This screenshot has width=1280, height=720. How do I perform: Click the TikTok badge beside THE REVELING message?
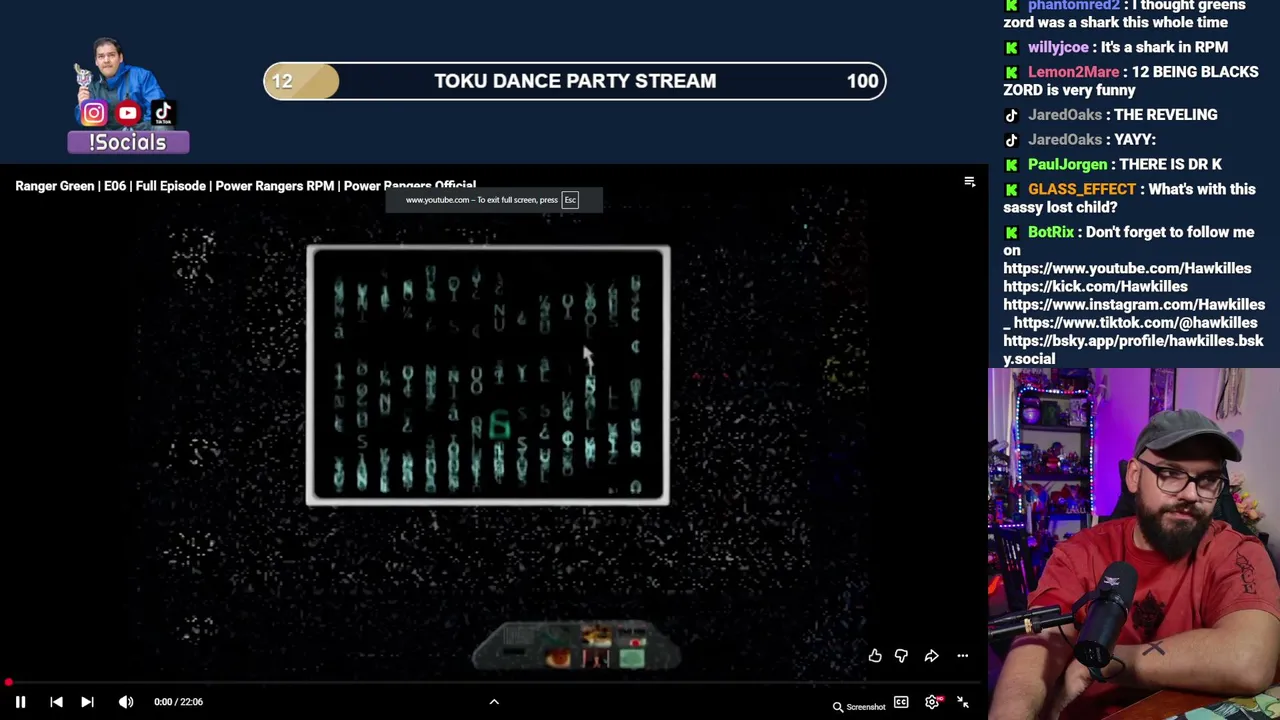1012,115
